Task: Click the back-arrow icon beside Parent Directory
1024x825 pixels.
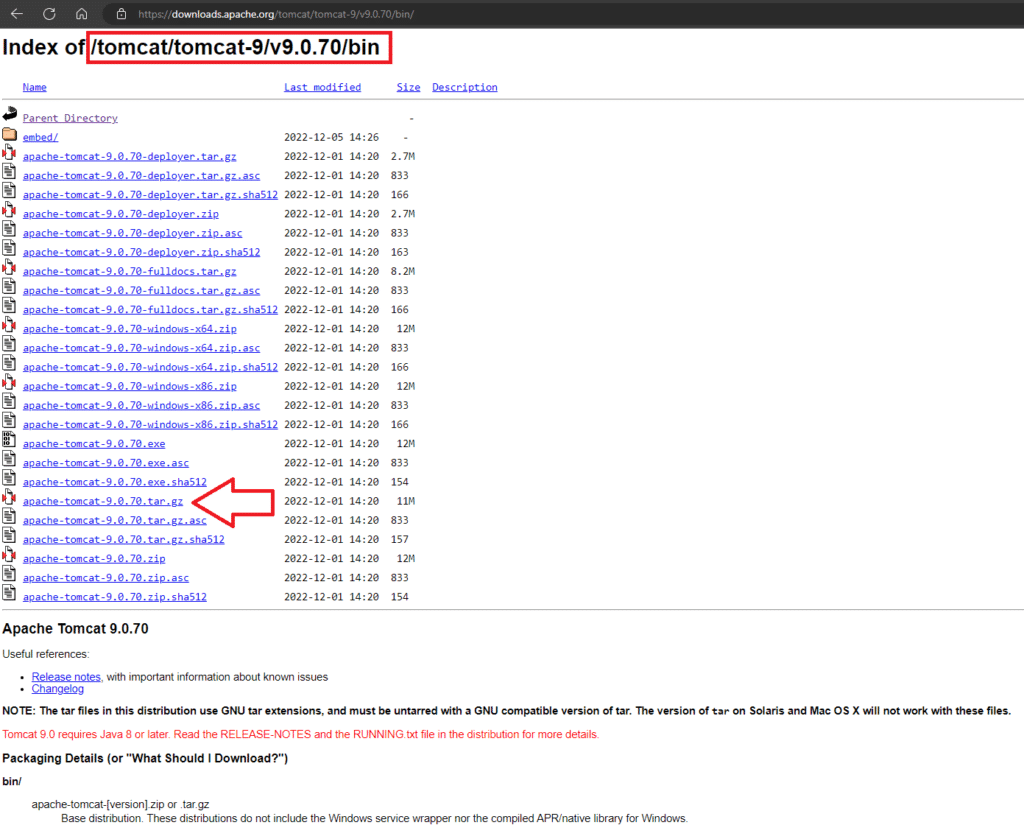Action: [9, 114]
